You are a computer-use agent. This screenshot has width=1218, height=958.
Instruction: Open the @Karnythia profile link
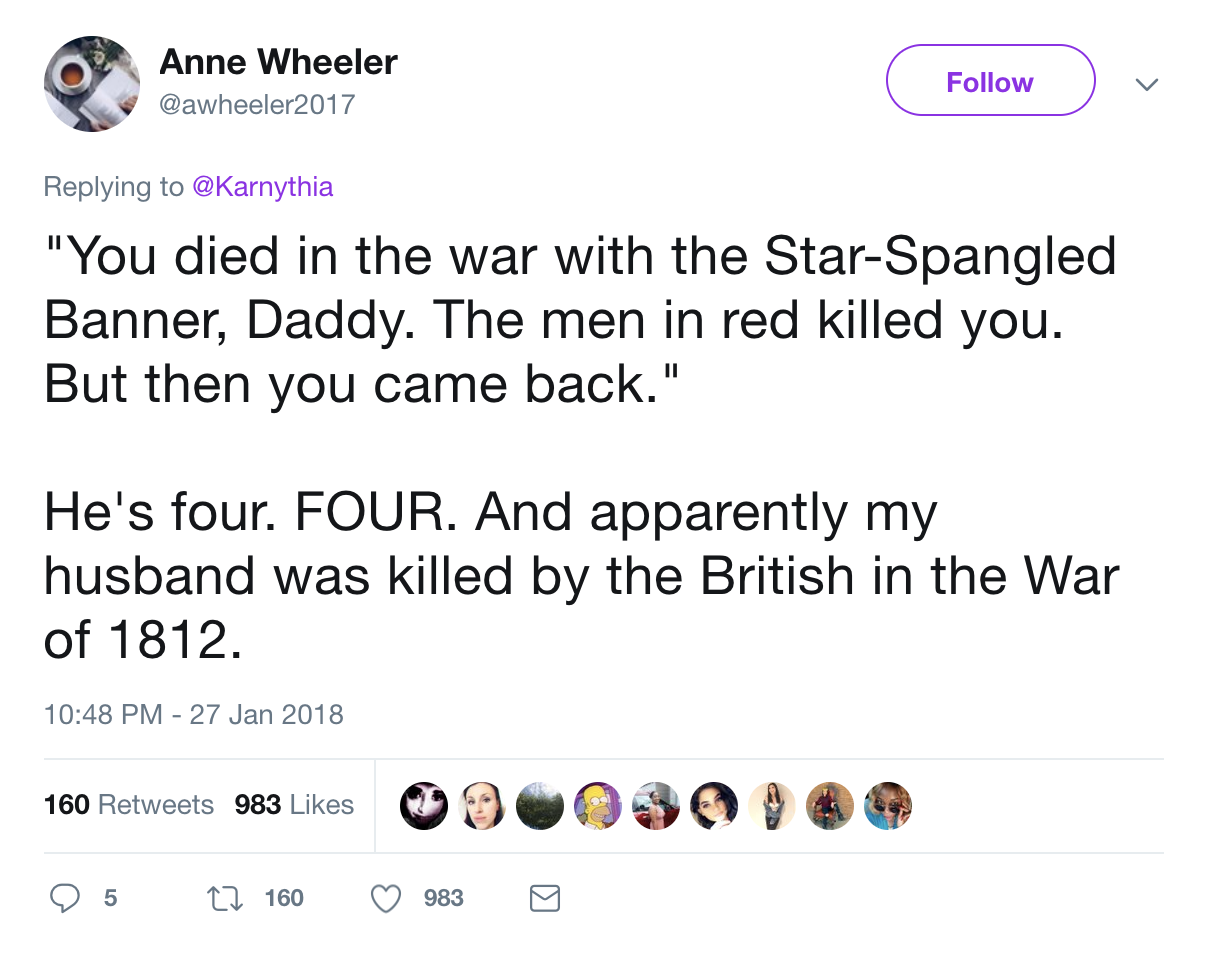[x=262, y=186]
